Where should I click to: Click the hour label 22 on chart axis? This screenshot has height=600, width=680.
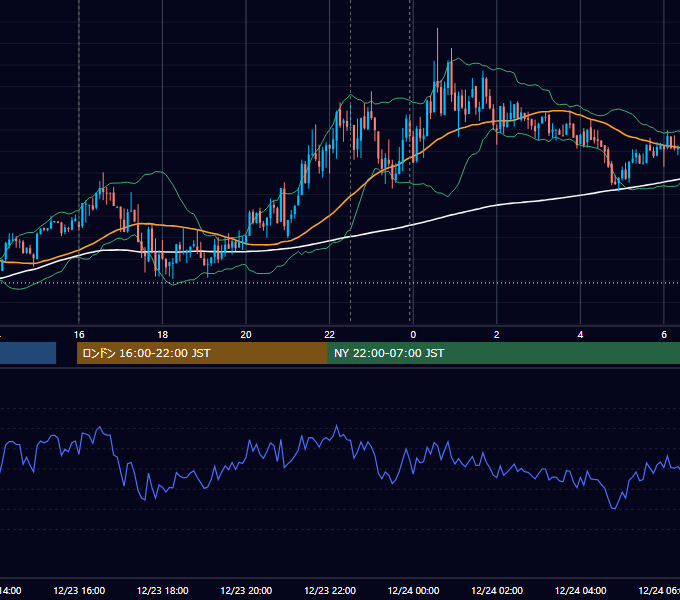coord(330,335)
